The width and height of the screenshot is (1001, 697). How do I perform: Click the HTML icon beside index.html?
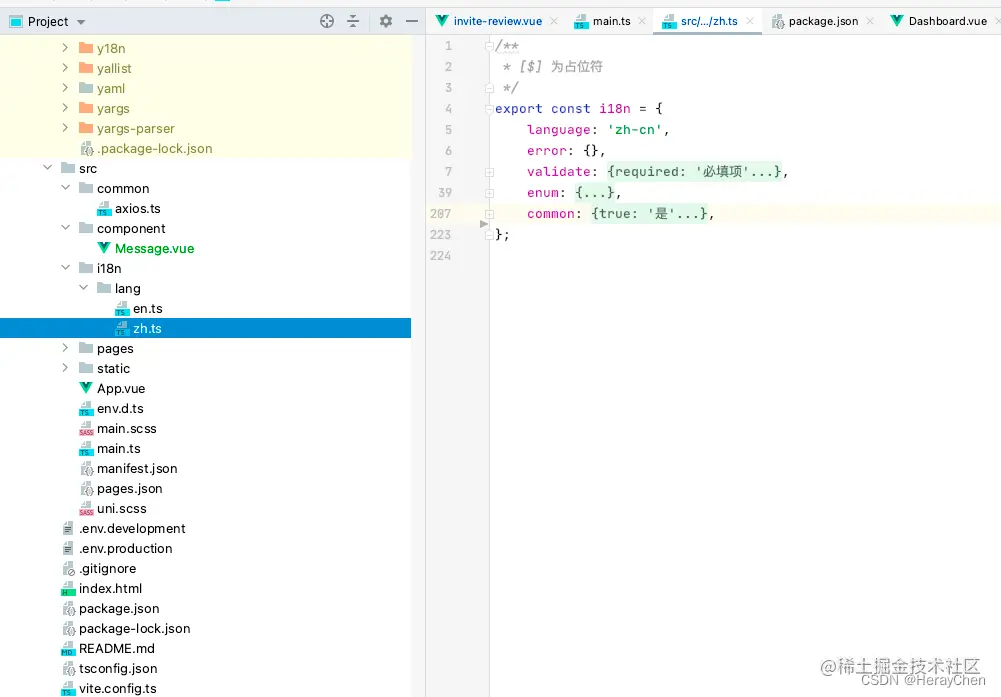point(68,588)
